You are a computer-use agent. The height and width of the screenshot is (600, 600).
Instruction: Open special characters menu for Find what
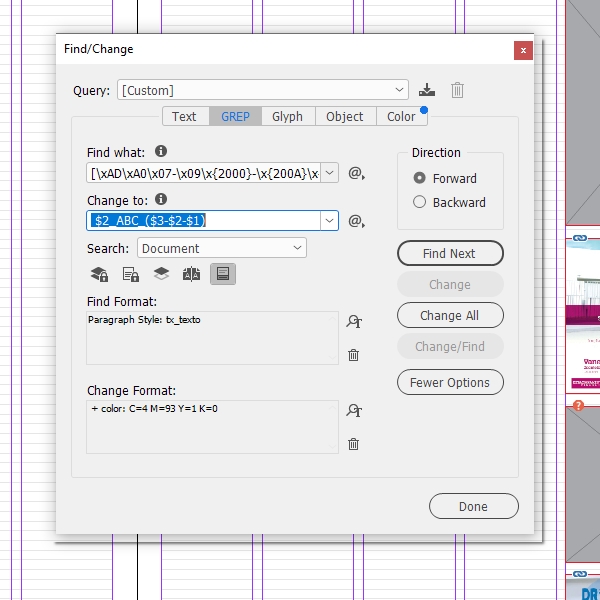coord(355,173)
